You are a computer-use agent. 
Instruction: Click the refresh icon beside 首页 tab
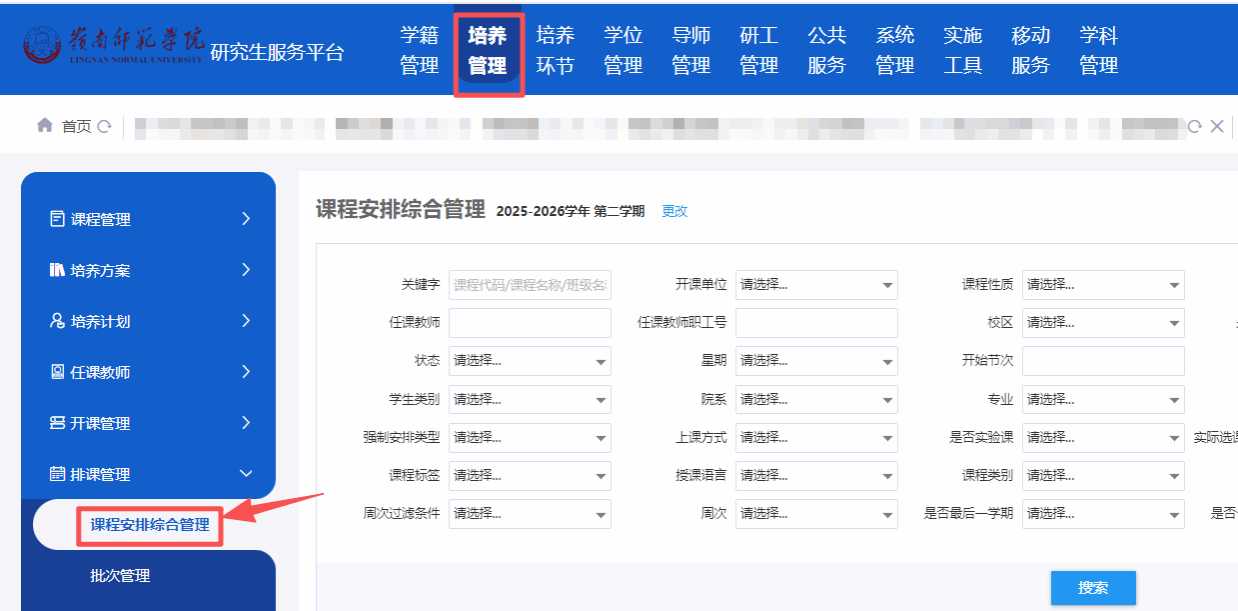[x=104, y=127]
